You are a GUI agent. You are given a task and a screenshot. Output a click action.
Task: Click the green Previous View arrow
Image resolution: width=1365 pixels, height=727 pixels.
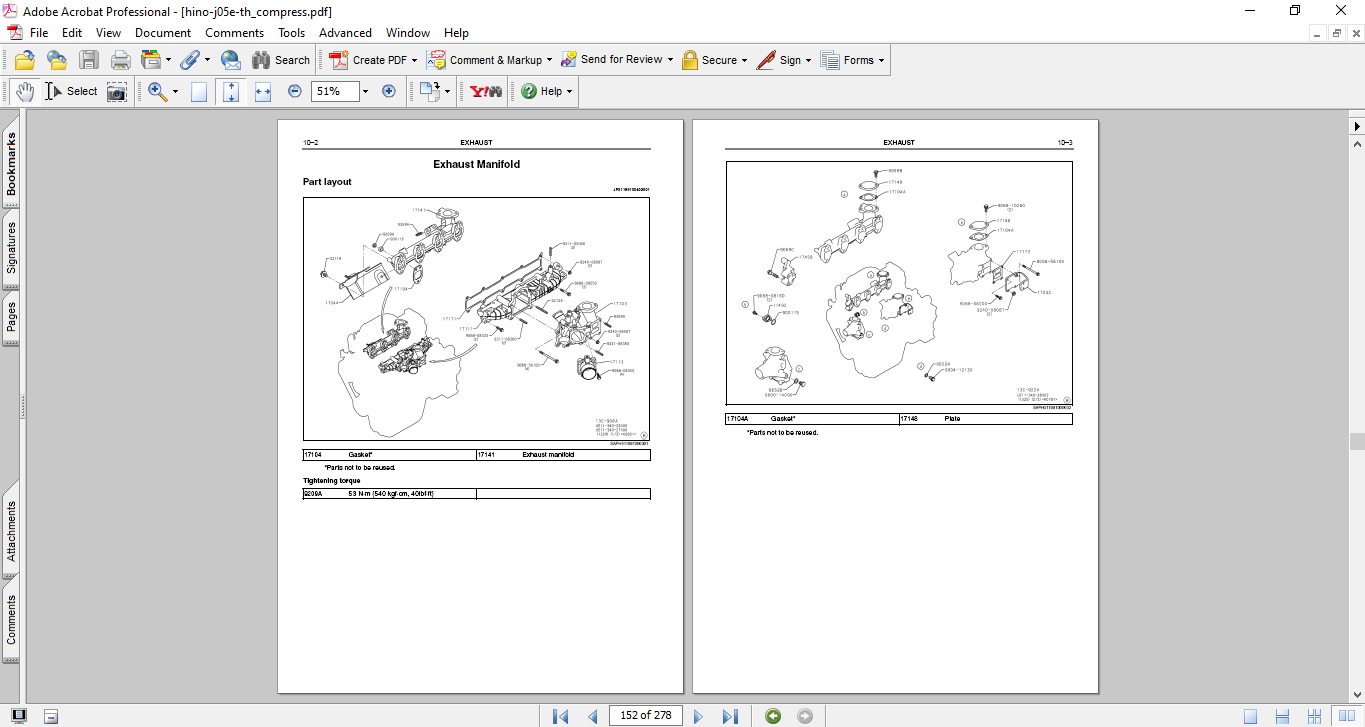(x=773, y=716)
